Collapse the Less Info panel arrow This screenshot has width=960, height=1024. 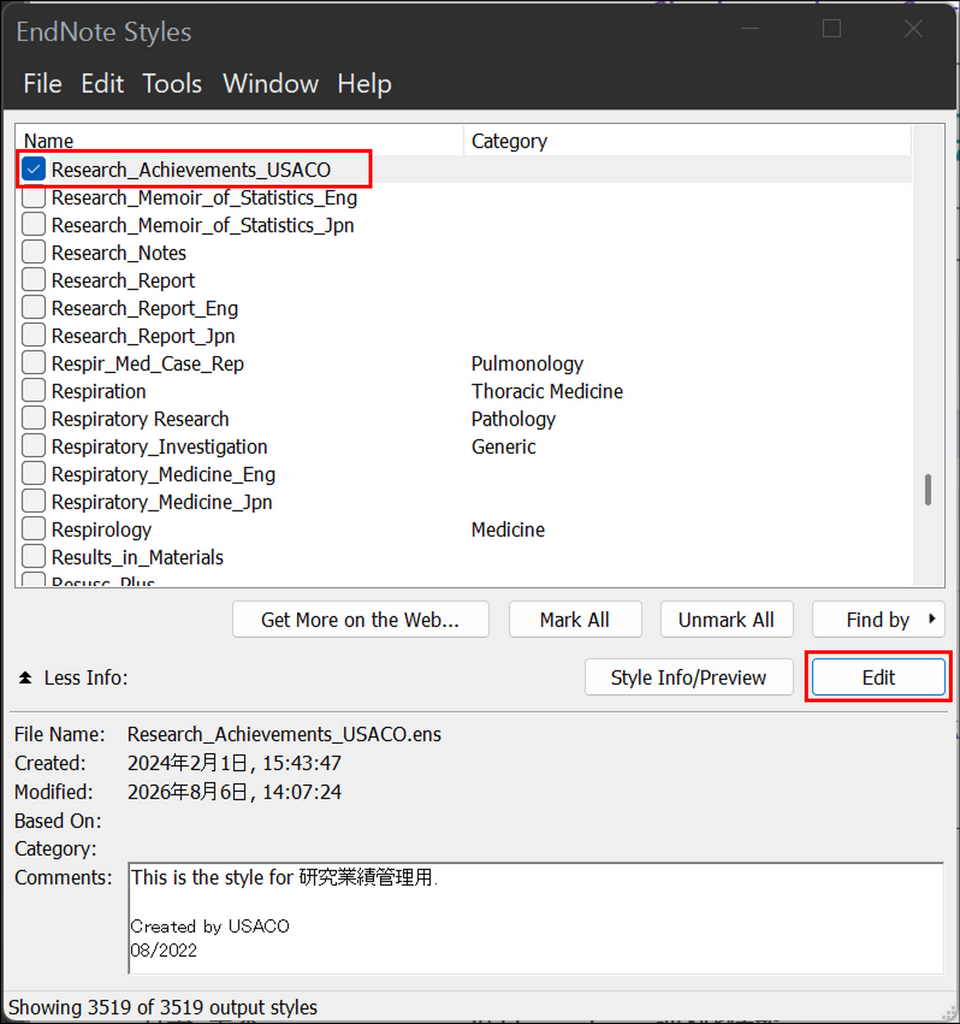click(25, 677)
